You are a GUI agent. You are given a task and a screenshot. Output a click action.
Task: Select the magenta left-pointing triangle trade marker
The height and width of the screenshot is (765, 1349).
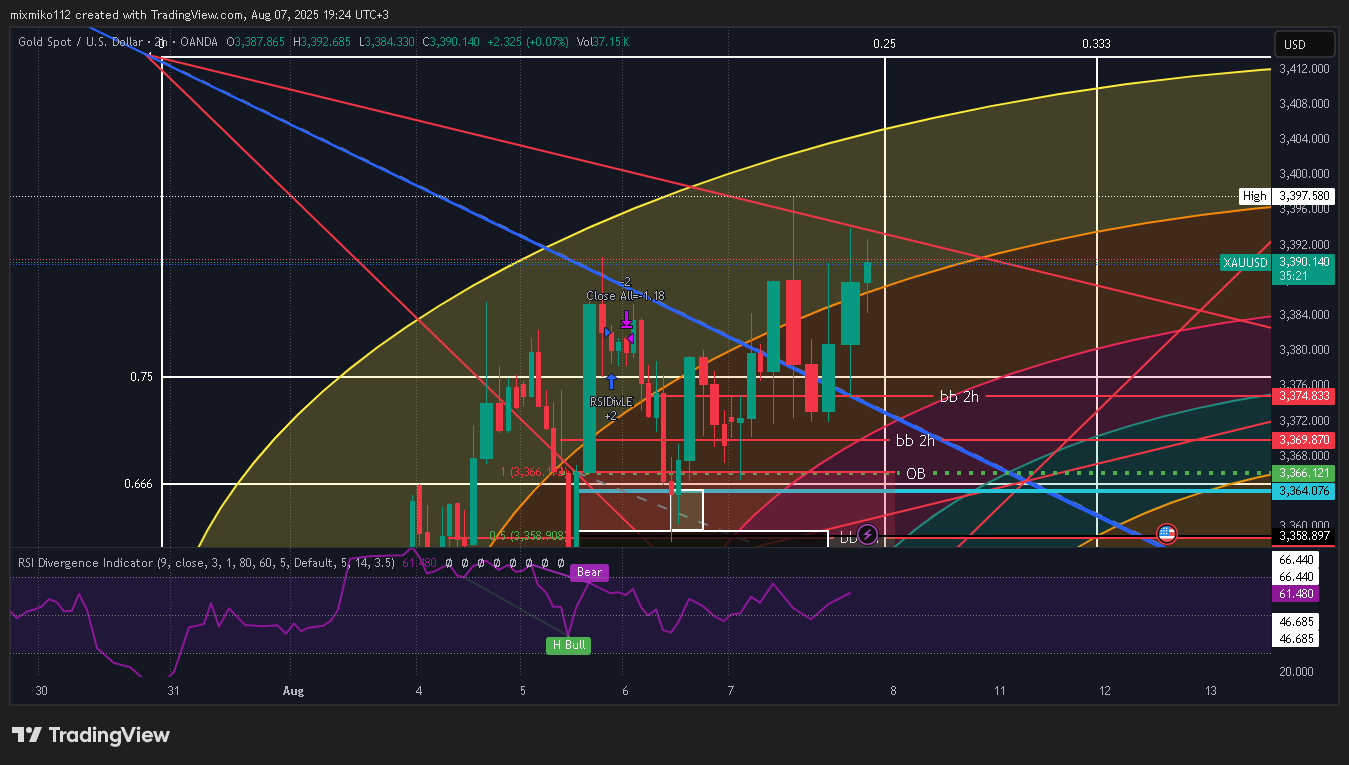[630, 339]
